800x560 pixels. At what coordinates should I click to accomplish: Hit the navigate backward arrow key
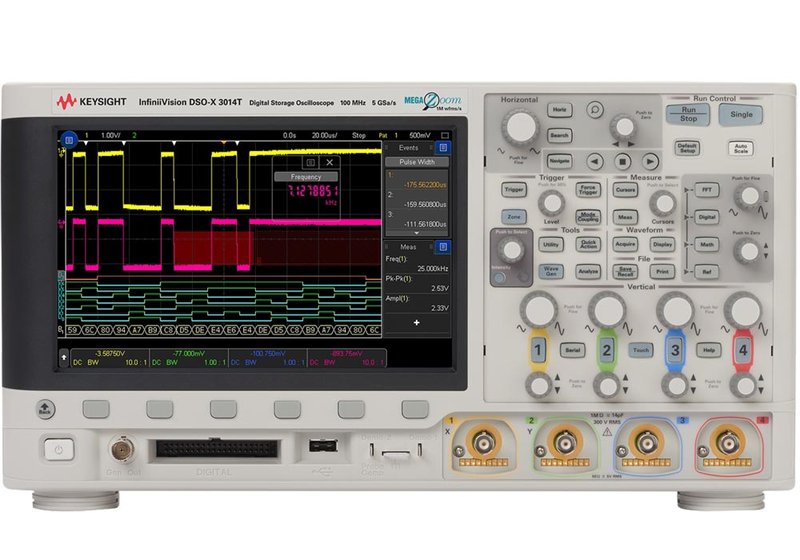[594, 162]
